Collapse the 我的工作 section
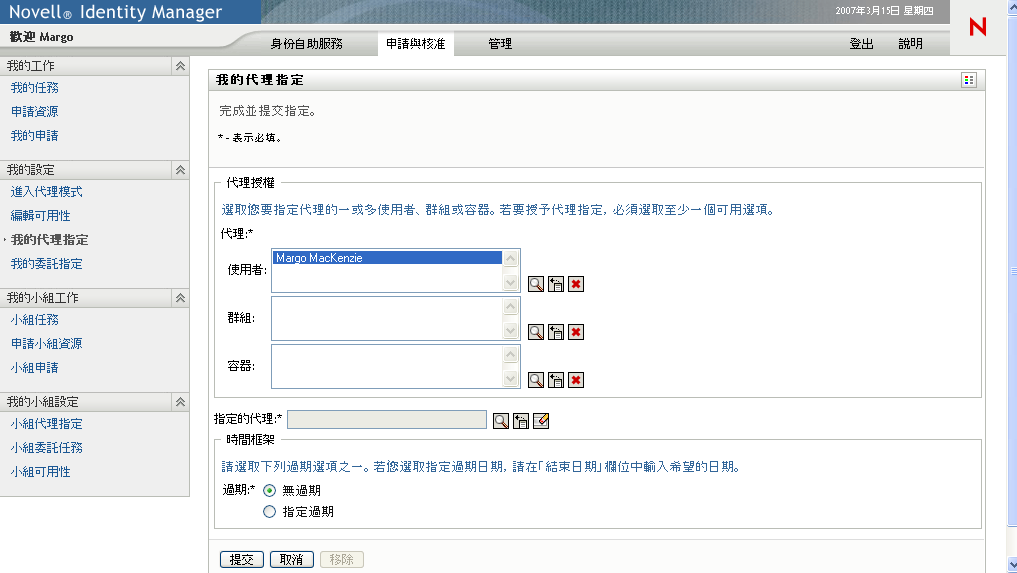This screenshot has width=1017, height=573. (x=180, y=66)
